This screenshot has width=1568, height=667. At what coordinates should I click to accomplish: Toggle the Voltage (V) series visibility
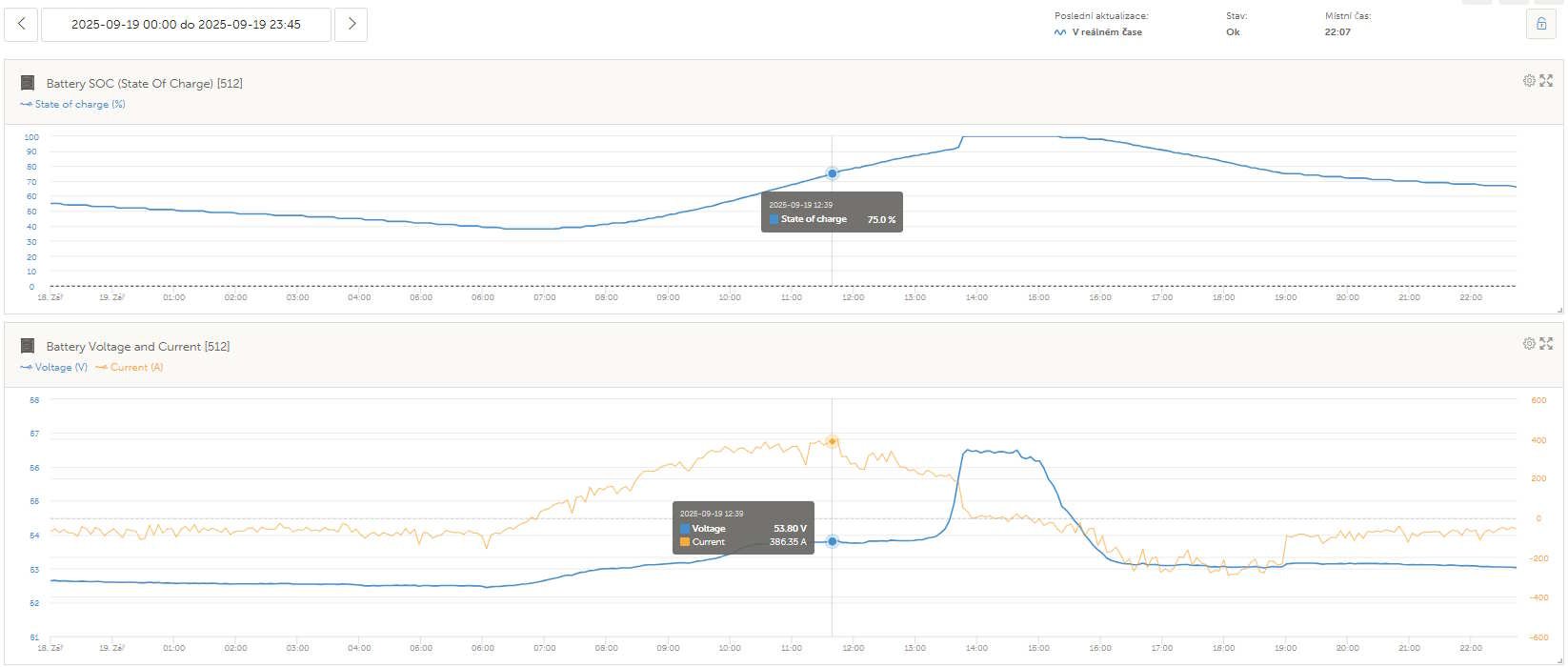(54, 368)
